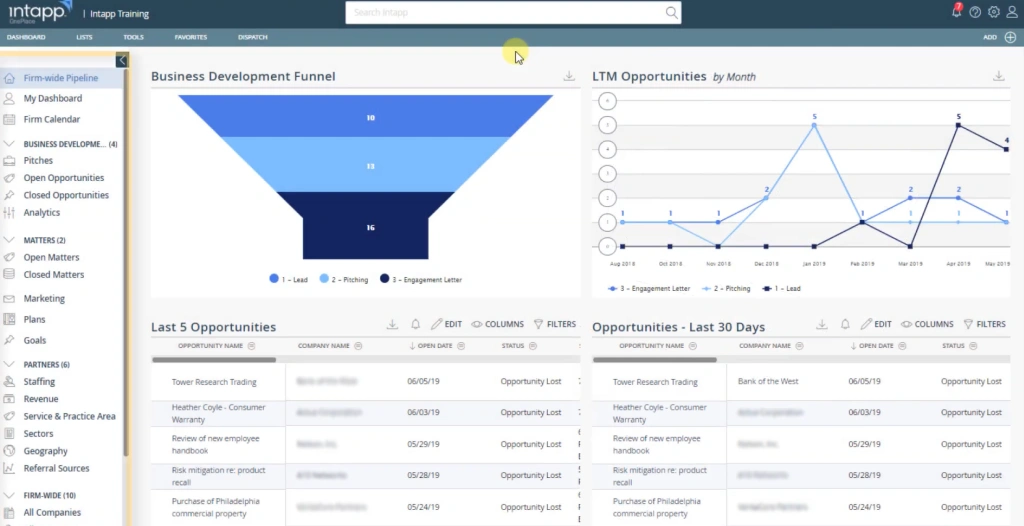1024x526 pixels.
Task: Open Marketing in sidebar
Action: tap(44, 299)
